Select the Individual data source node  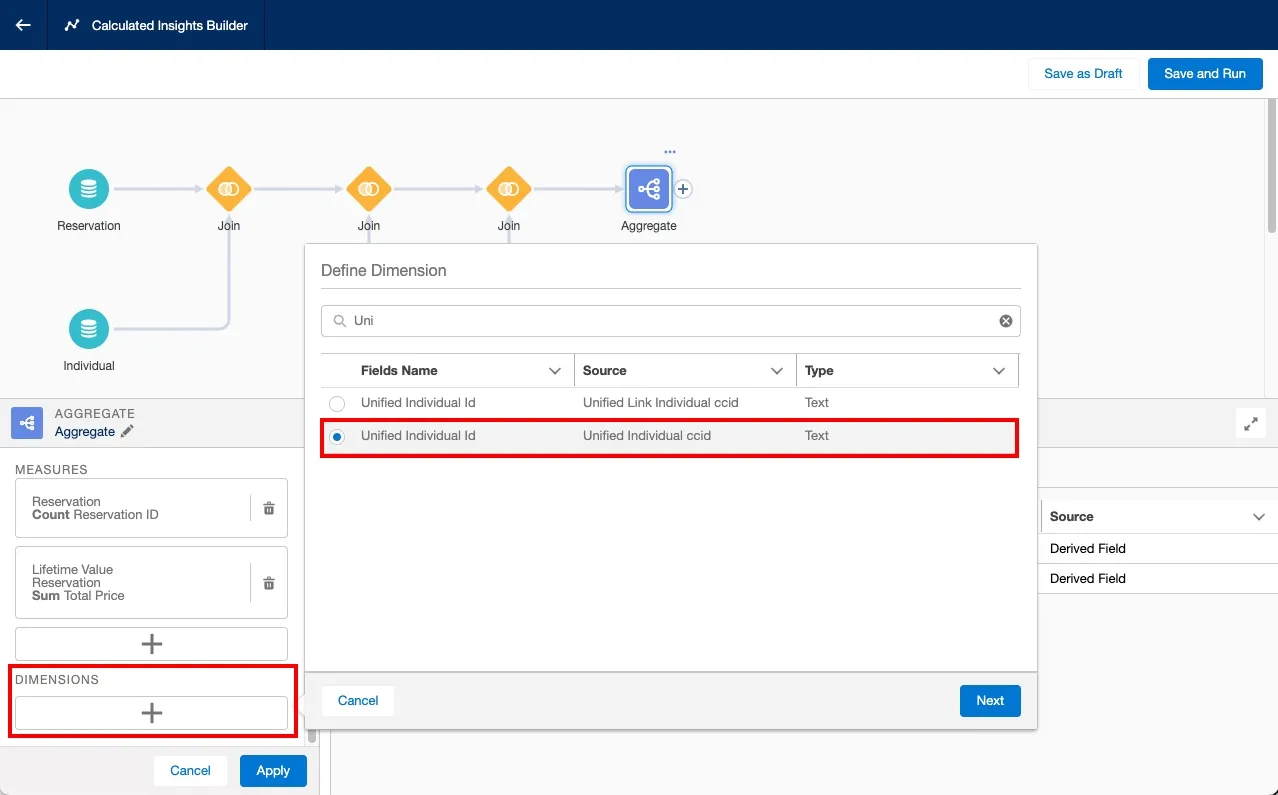tap(89, 329)
